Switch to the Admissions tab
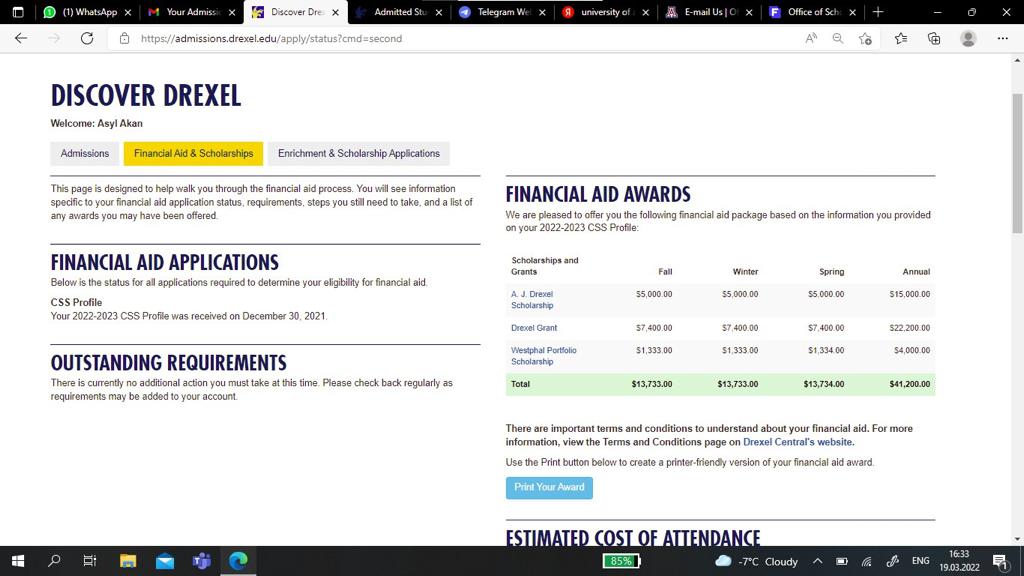The width and height of the screenshot is (1024, 576). (85, 153)
